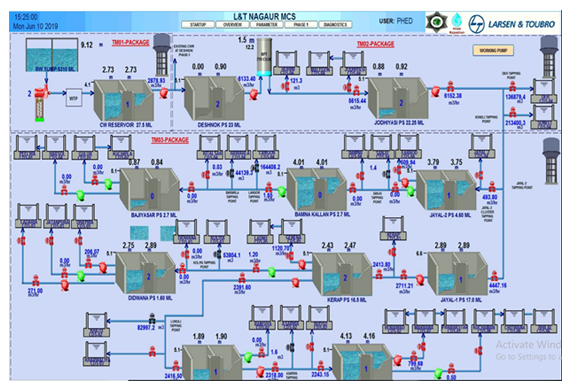
Task: Switch to the OVERVIEW screen
Action: coord(232,24)
